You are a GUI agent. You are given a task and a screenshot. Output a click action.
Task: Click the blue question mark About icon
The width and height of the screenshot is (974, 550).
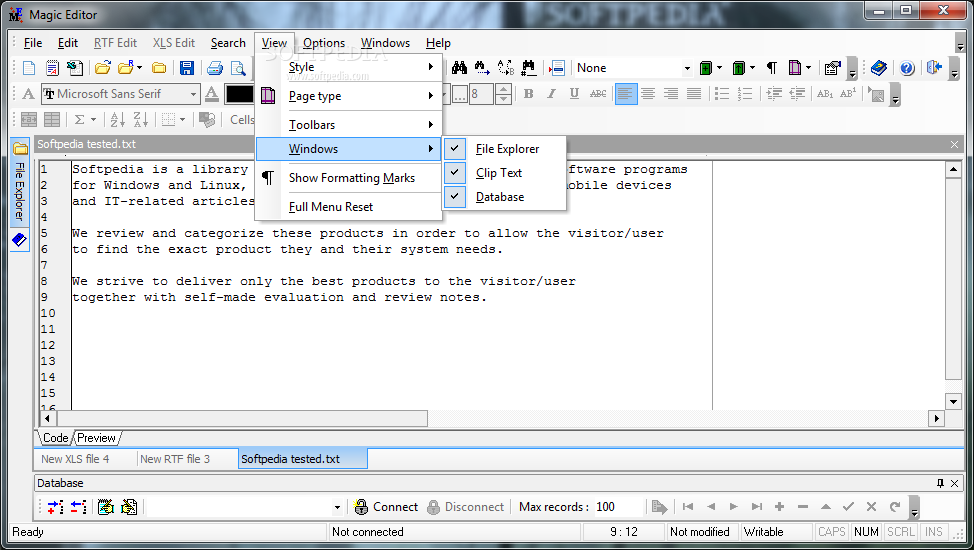tap(907, 68)
